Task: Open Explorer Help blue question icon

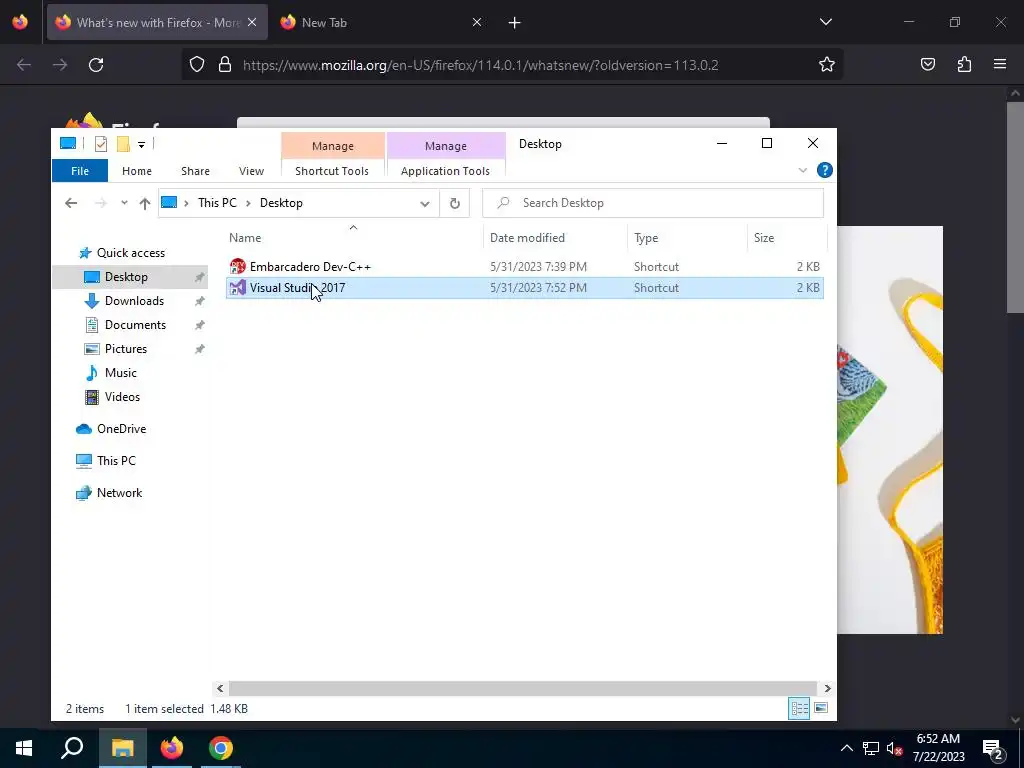Action: 824,170
